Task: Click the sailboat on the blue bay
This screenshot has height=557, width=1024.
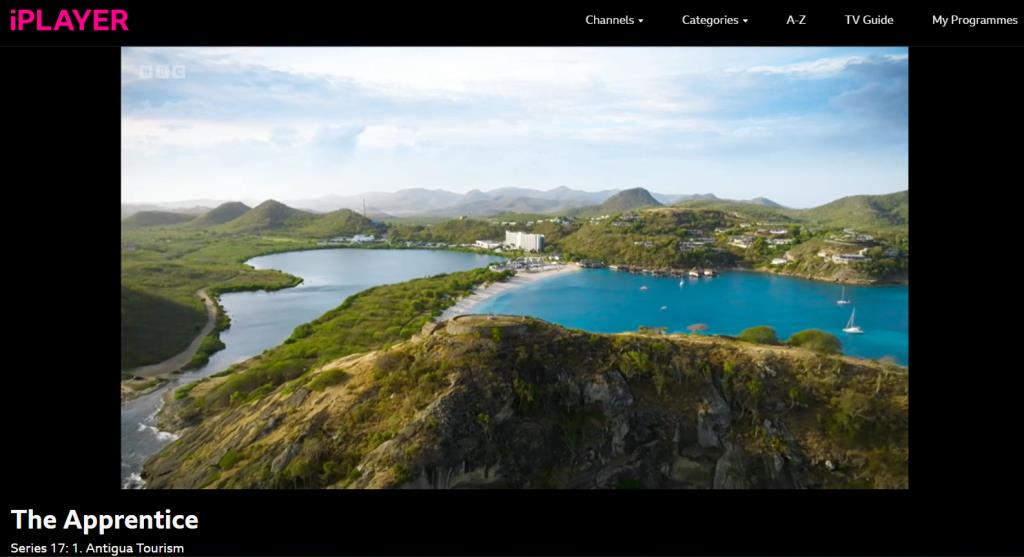Action: (x=852, y=321)
